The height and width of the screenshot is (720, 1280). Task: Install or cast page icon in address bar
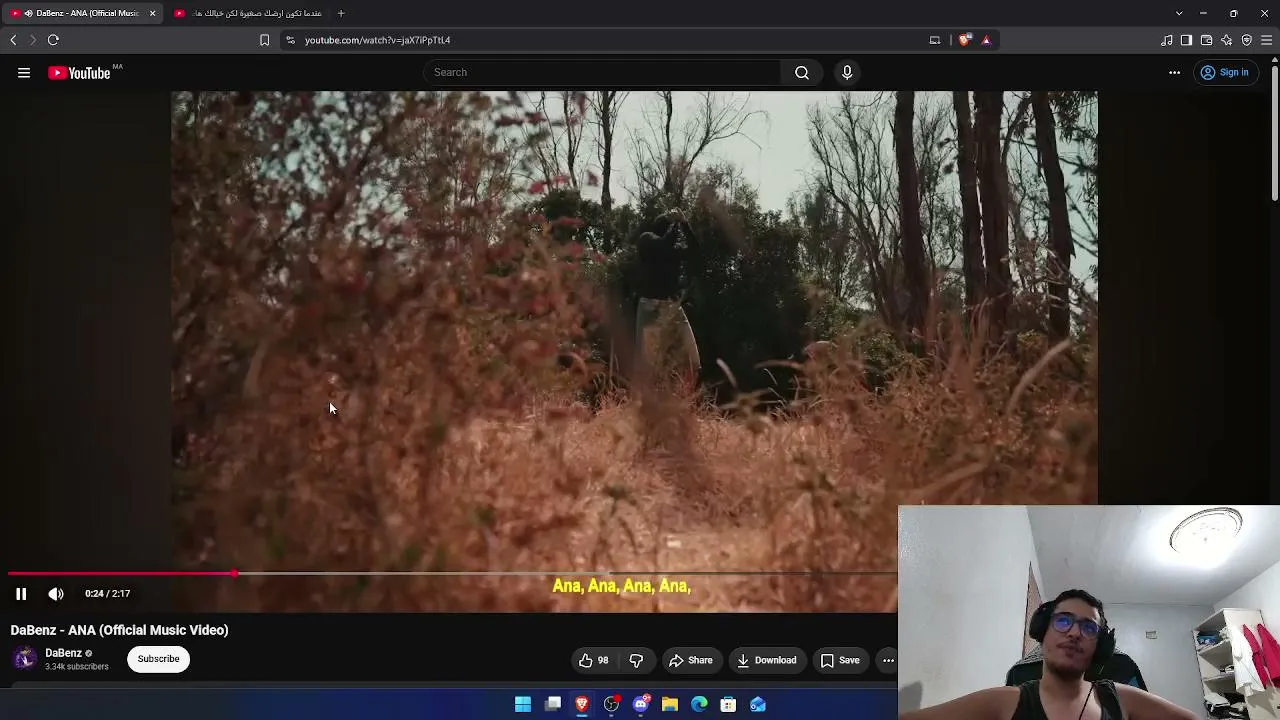[x=935, y=40]
